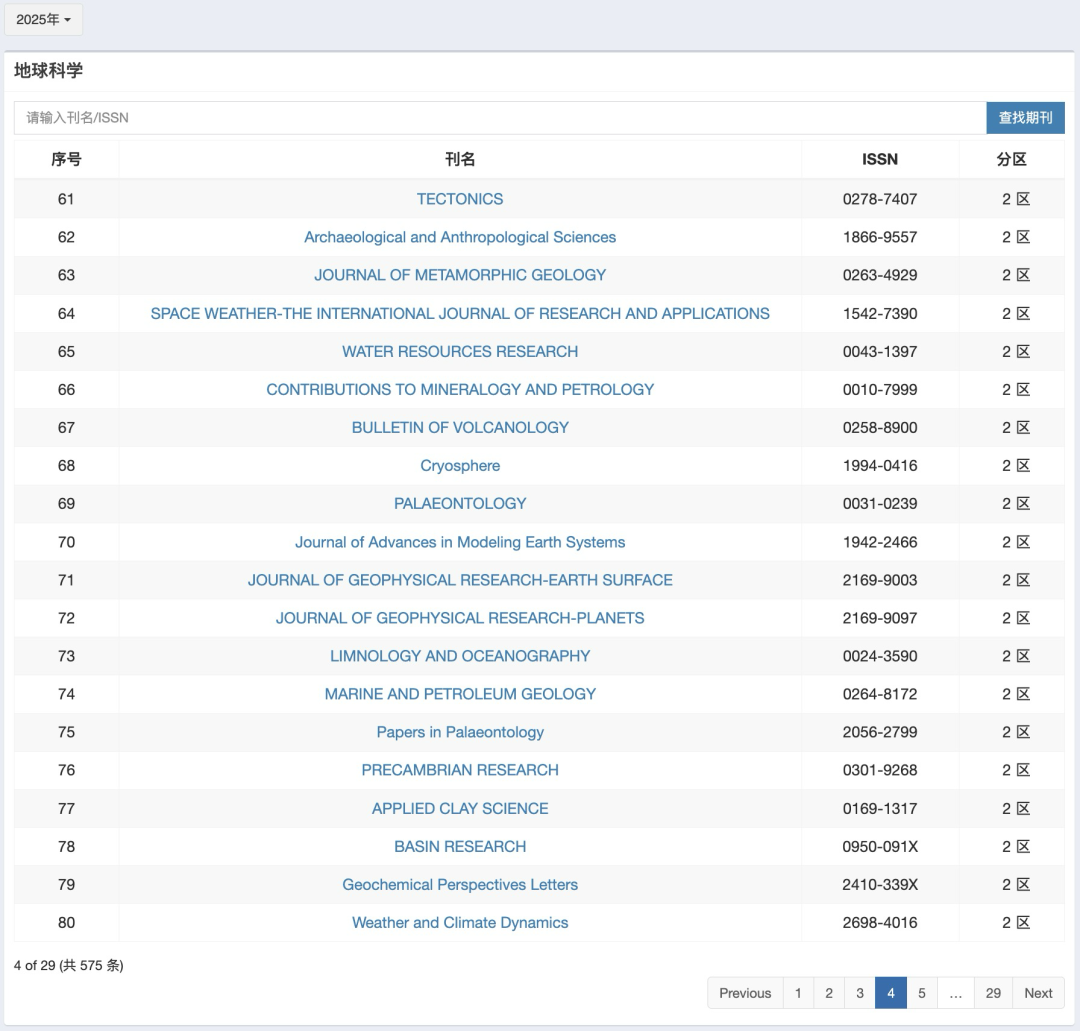This screenshot has width=1080, height=1031.
Task: Open the SPACE WEATHER journal link
Action: [x=460, y=313]
